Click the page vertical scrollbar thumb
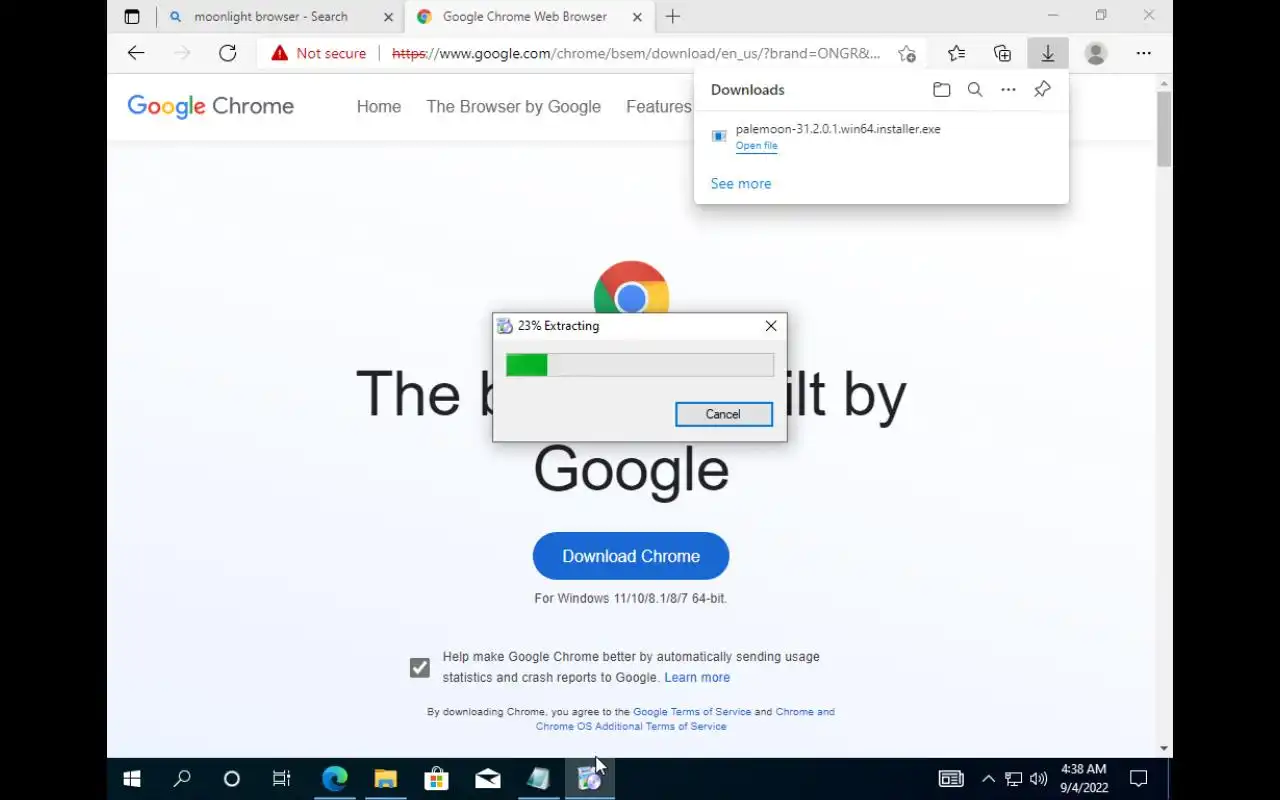 pos(1164,128)
